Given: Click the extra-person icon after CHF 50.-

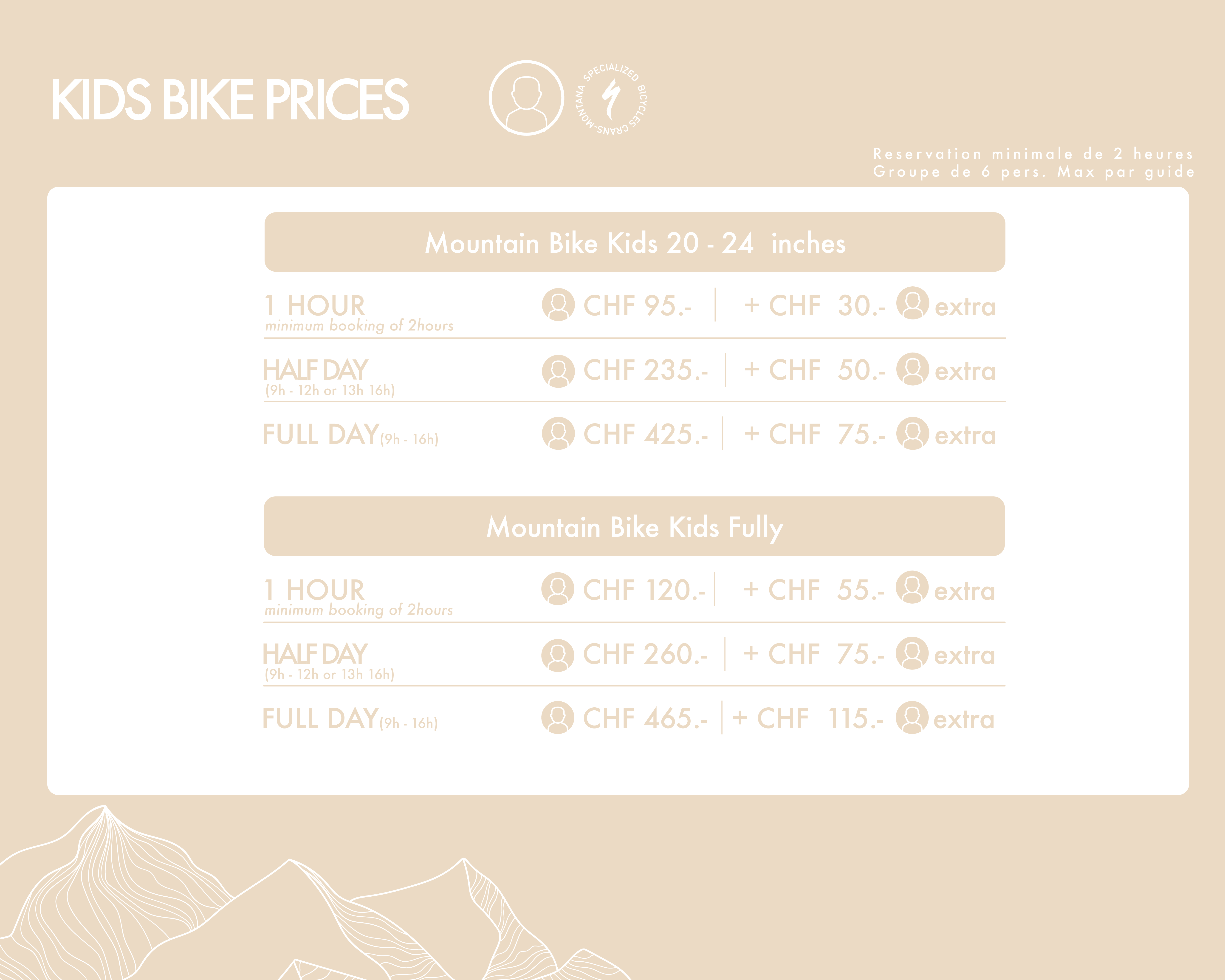Looking at the screenshot, I should click(912, 369).
